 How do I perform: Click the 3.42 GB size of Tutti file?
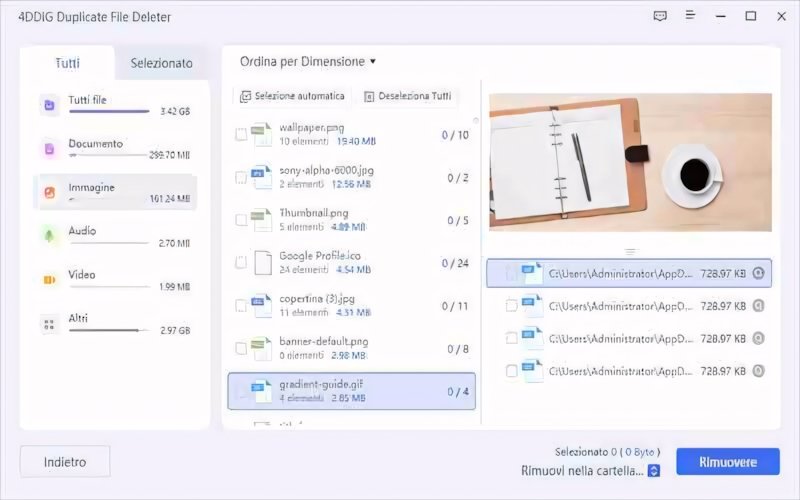pyautogui.click(x=175, y=111)
